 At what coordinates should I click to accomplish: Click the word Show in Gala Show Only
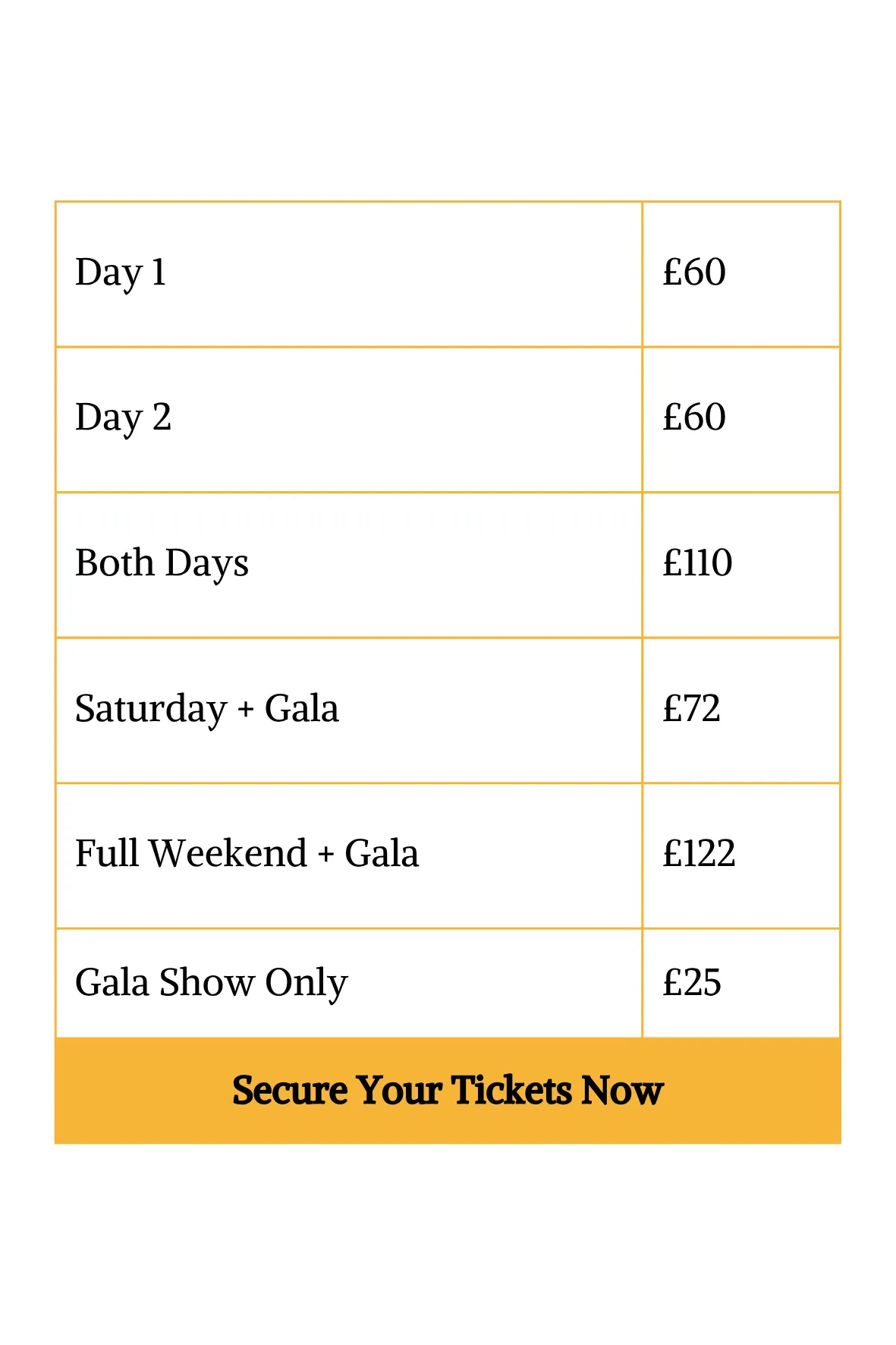click(x=206, y=983)
